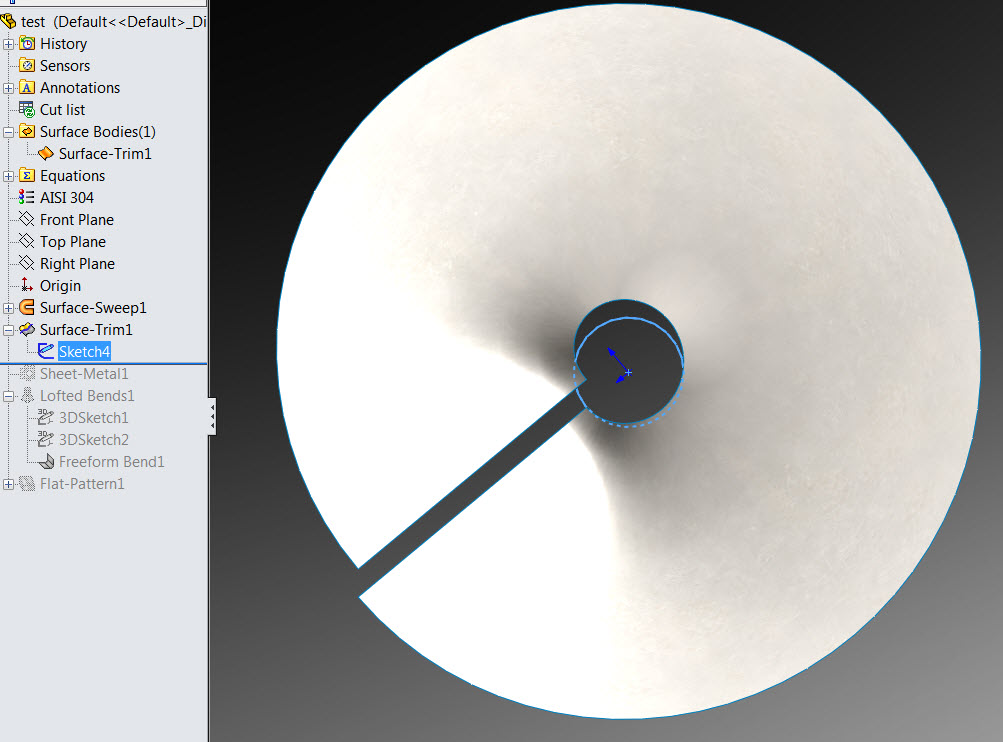Click the Surface-Sweep1 feature icon

pyautogui.click(x=27, y=307)
